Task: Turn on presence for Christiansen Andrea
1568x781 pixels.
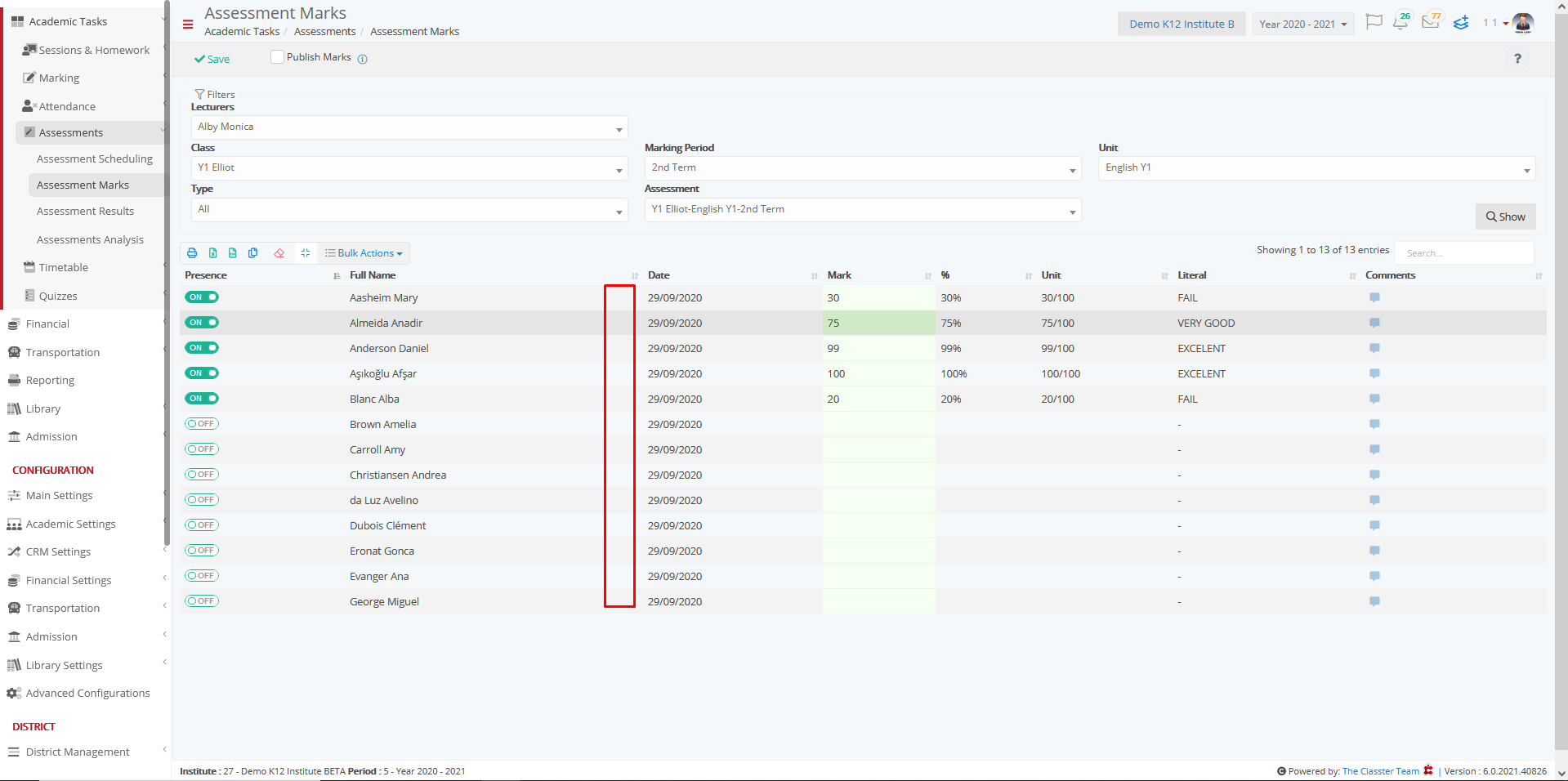Action: (x=202, y=475)
